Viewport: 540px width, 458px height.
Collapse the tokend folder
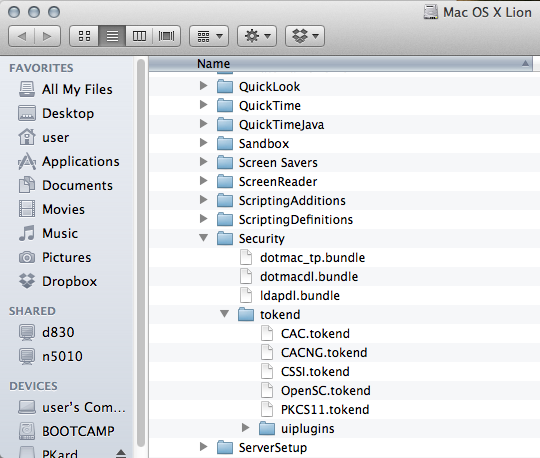click(x=225, y=314)
